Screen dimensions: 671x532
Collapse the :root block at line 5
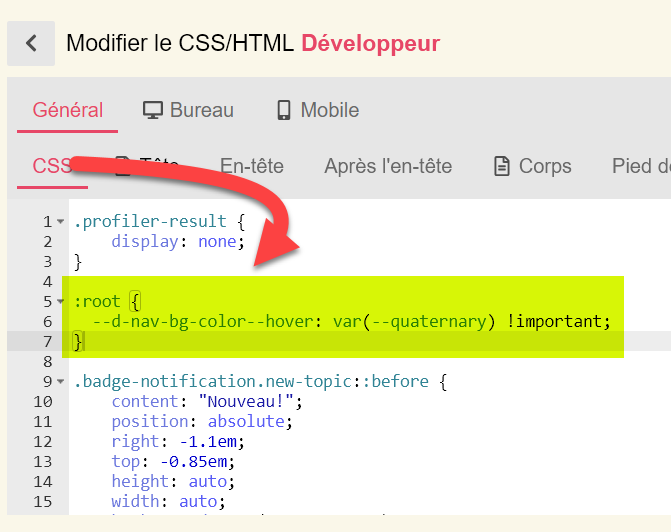(x=61, y=301)
